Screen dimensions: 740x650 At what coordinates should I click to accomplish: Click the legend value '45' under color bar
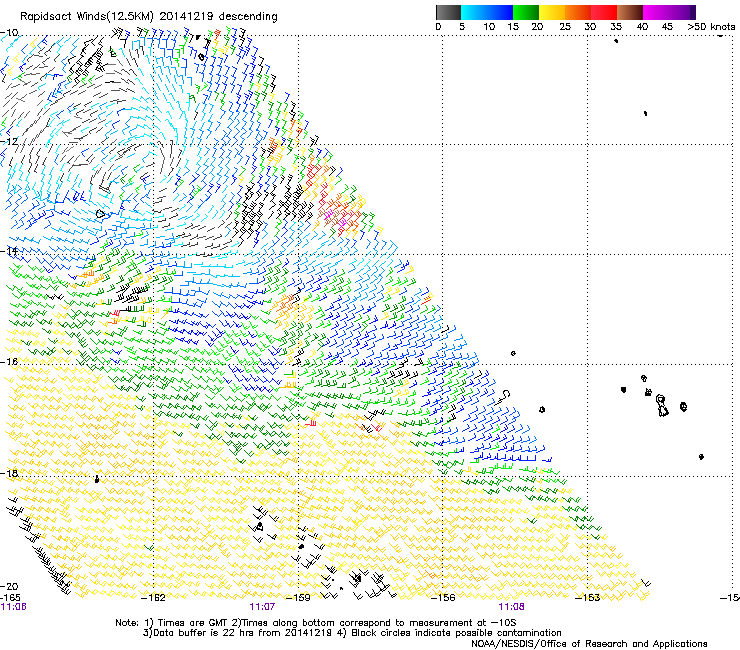[667, 27]
